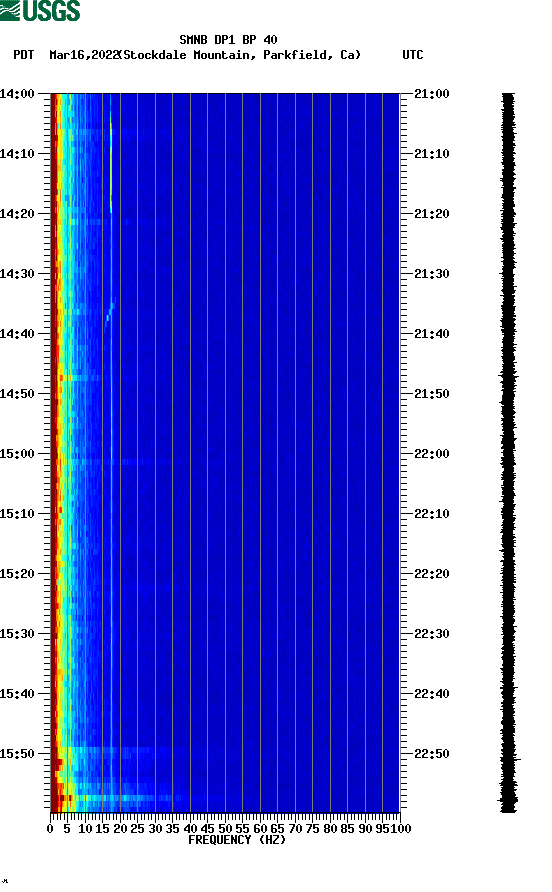552x892 pixels.
Task: Click the '14:30' PDT time label
Action: point(17,274)
